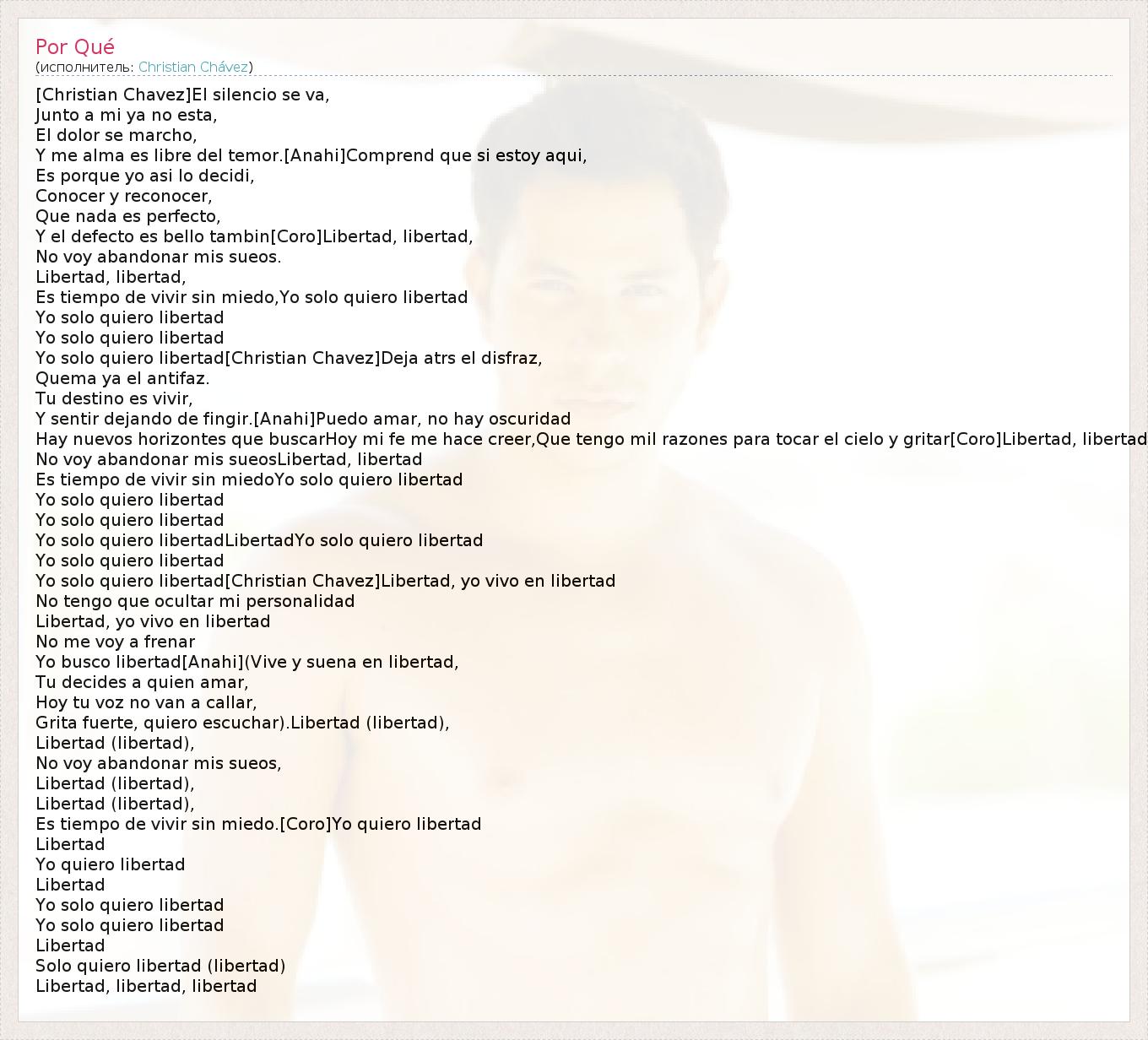1148x1040 pixels.
Task: Select the lyric "Hoy tu voz no van a callar"
Action: [x=147, y=702]
